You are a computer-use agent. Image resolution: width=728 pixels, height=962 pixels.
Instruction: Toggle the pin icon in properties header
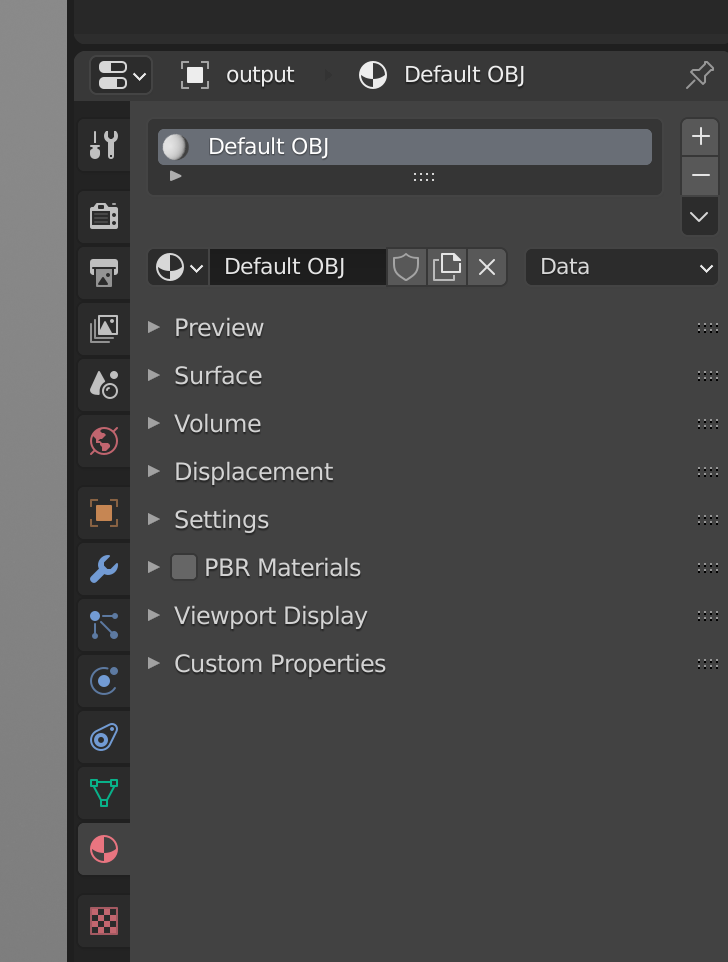point(700,75)
